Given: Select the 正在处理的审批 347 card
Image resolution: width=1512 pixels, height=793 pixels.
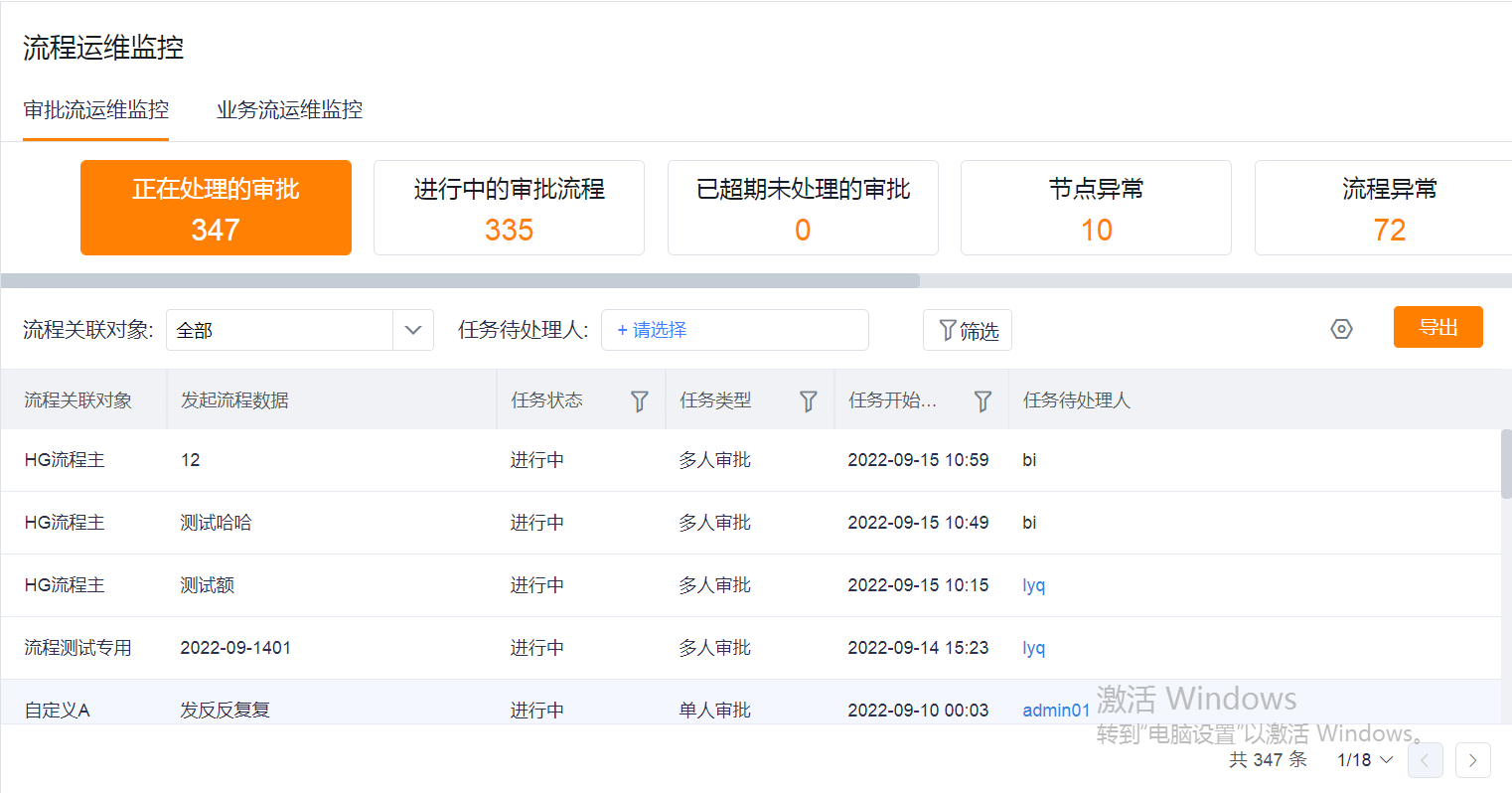Looking at the screenshot, I should pos(216,208).
